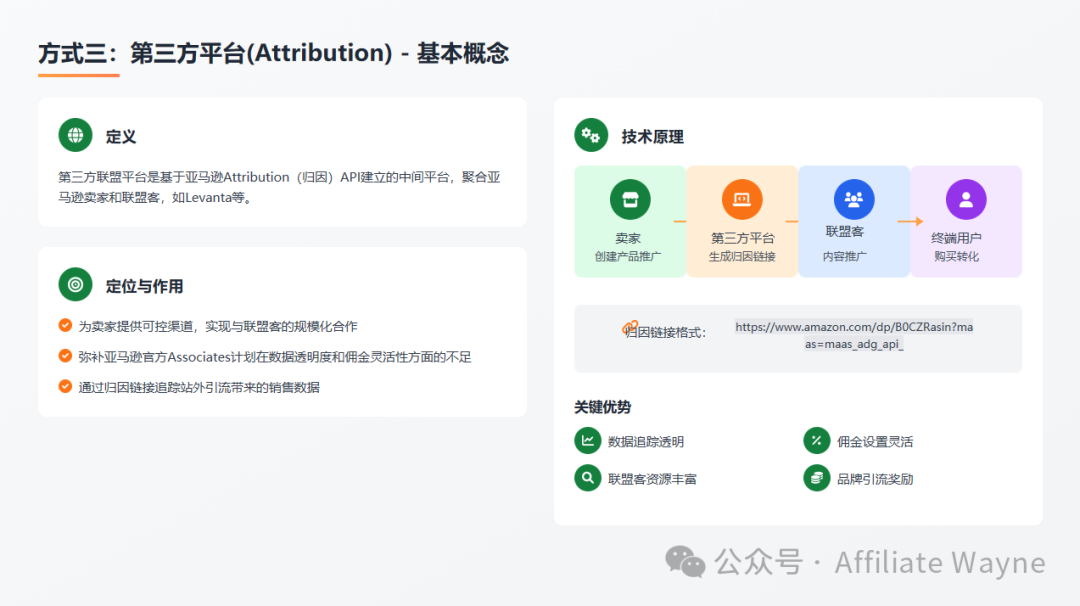The height and width of the screenshot is (606, 1080).
Task: Click the blue group icon above 联盟客
Action: point(854,199)
